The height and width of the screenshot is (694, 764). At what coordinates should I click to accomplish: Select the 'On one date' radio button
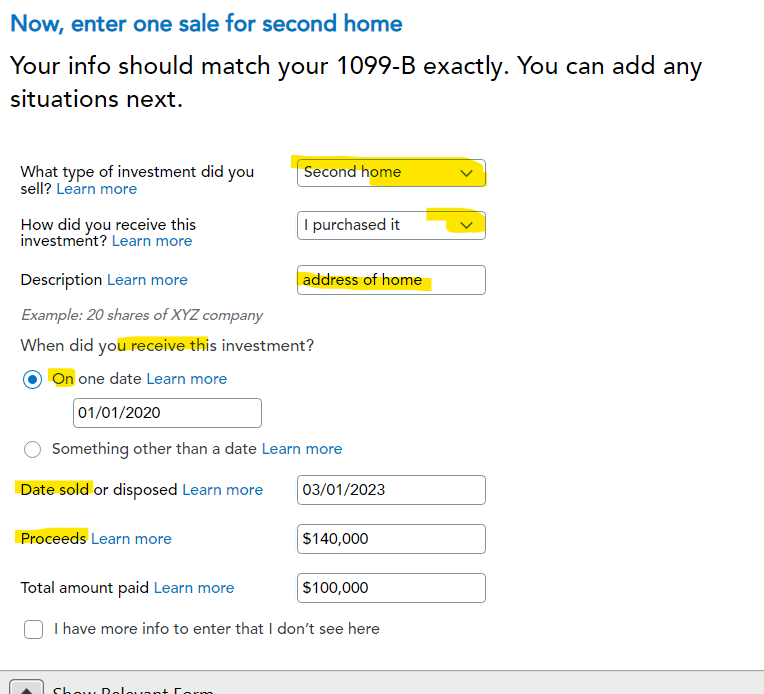(x=33, y=380)
